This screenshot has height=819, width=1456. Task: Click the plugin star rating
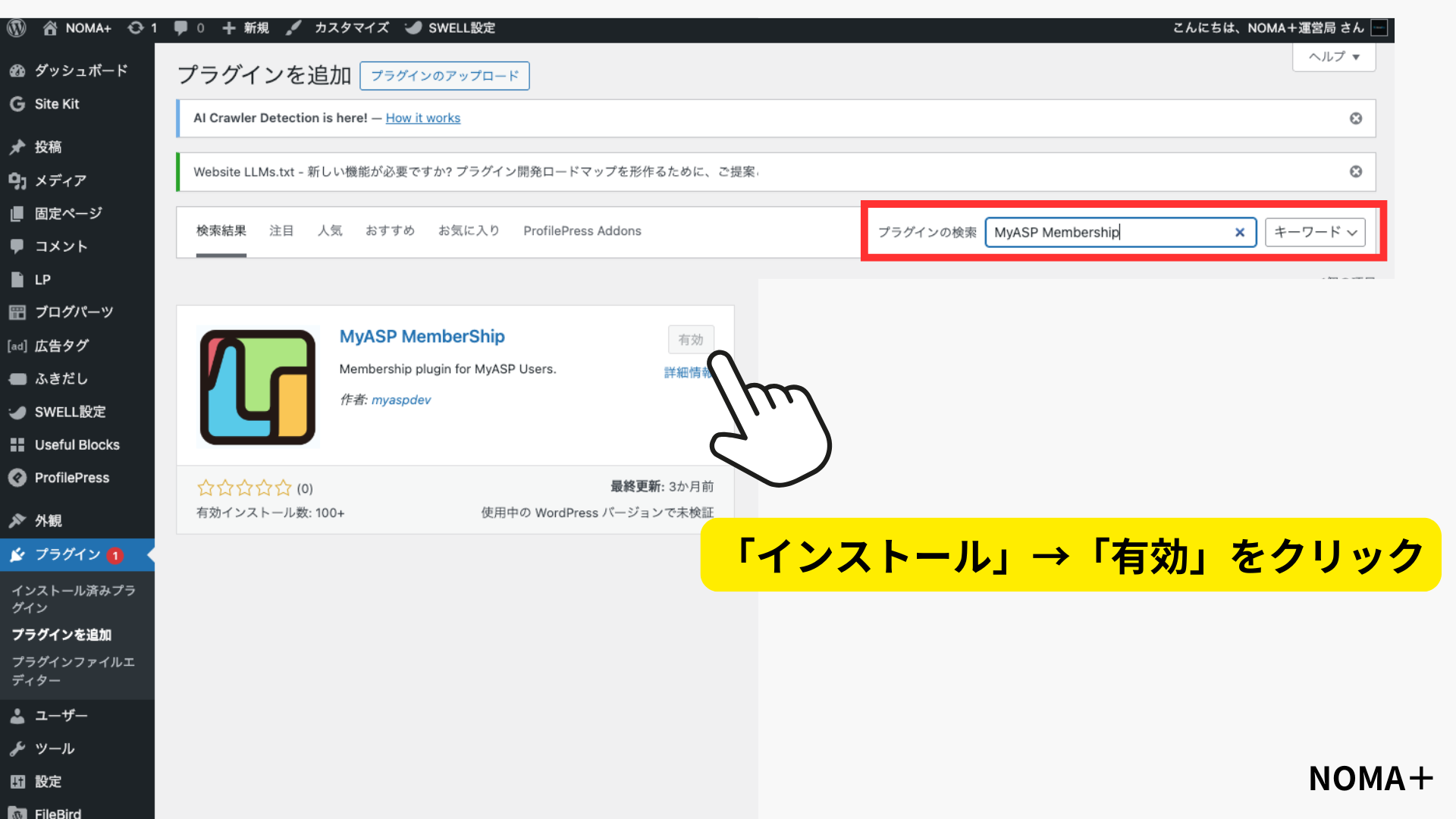[x=244, y=488]
